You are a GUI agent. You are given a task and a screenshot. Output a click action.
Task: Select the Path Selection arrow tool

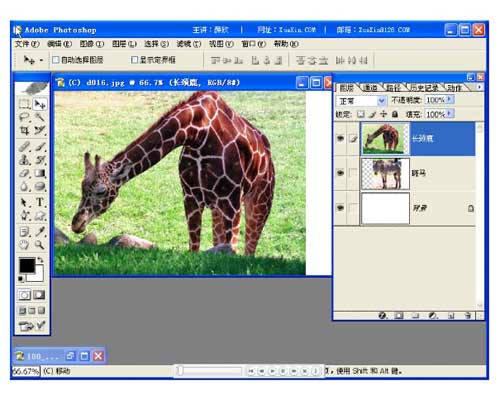(25, 202)
